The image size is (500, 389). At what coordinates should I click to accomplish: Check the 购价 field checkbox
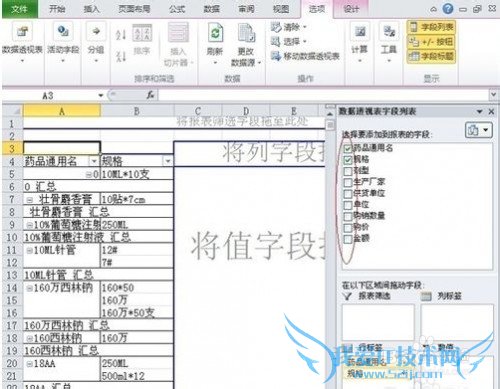point(348,228)
